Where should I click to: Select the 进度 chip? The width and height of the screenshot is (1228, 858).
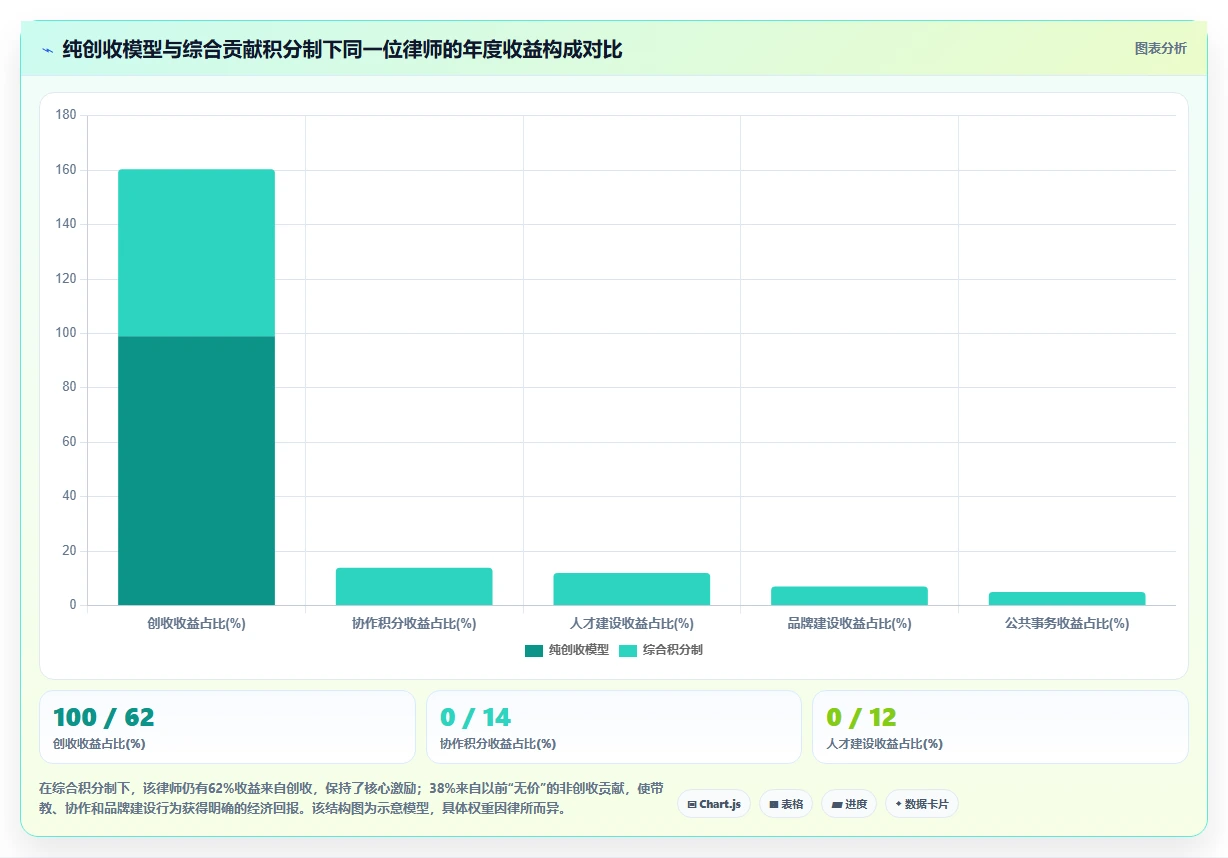[849, 804]
